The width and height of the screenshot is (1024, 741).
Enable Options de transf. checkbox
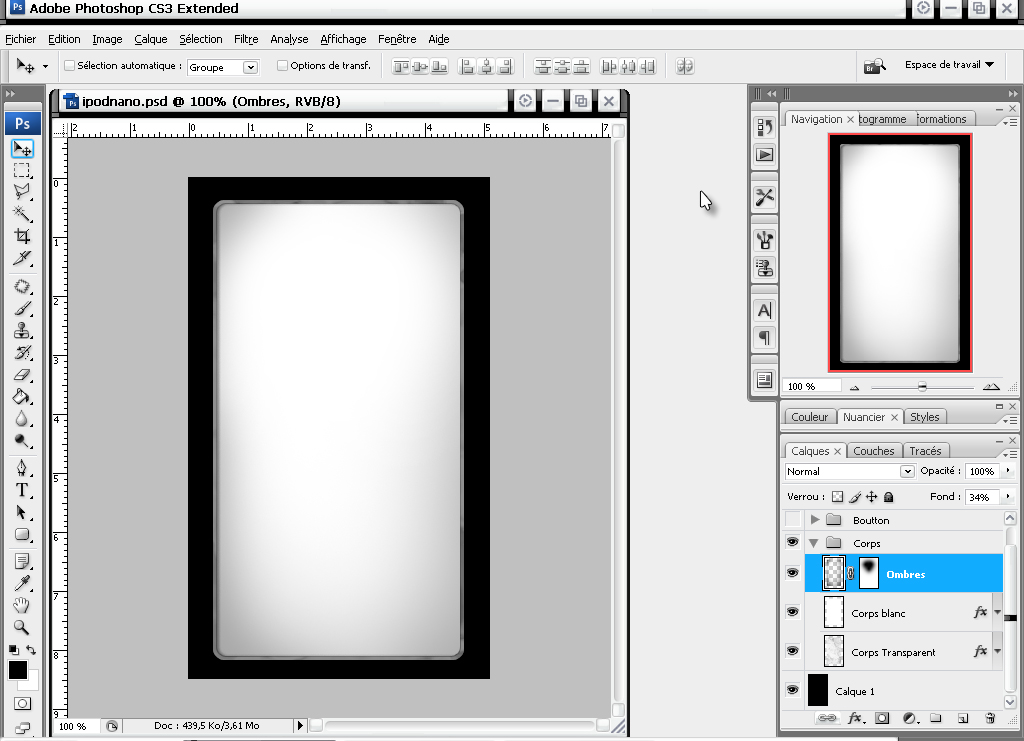click(x=282, y=65)
